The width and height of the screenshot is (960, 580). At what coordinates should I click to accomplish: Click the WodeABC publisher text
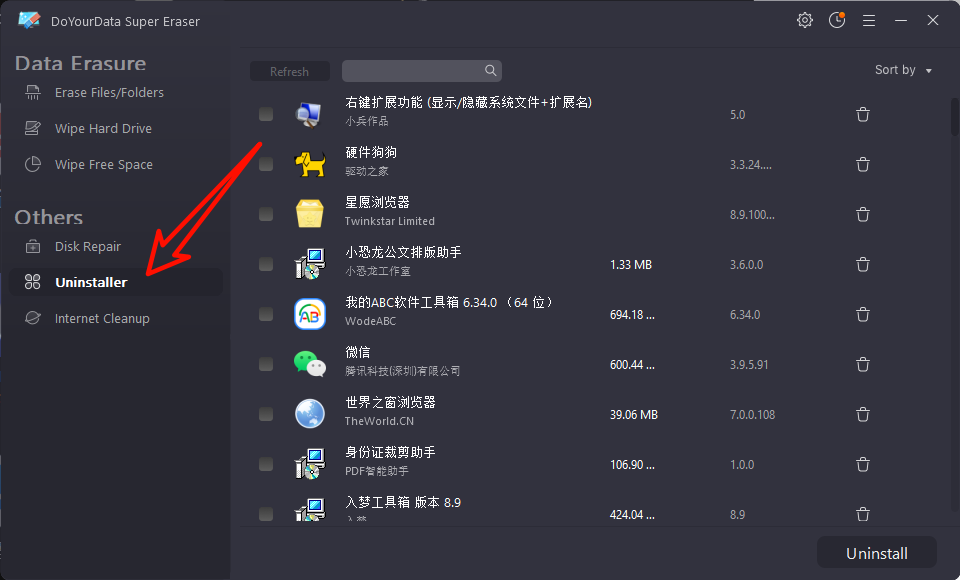(x=370, y=321)
